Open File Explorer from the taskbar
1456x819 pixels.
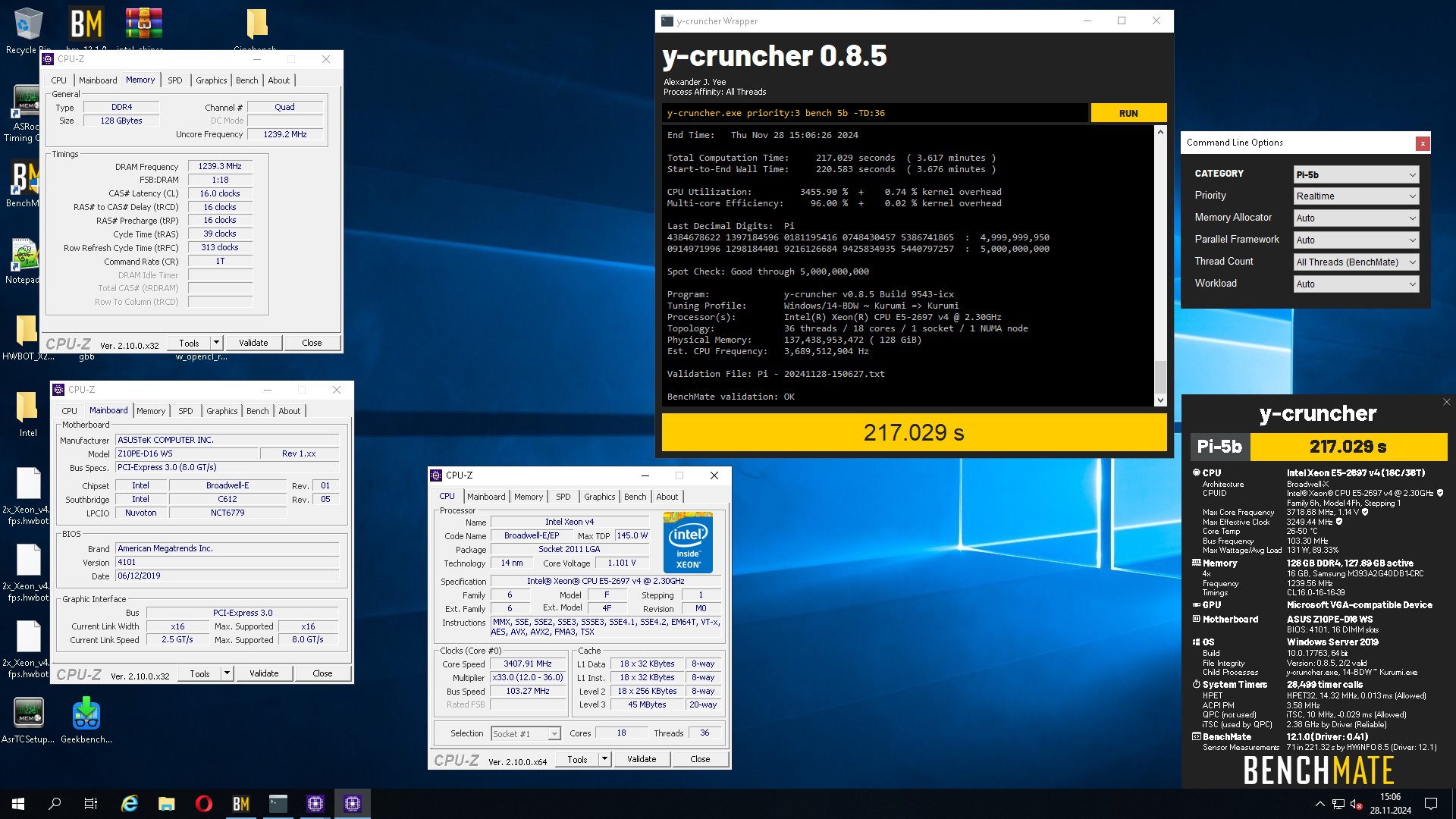(x=166, y=804)
